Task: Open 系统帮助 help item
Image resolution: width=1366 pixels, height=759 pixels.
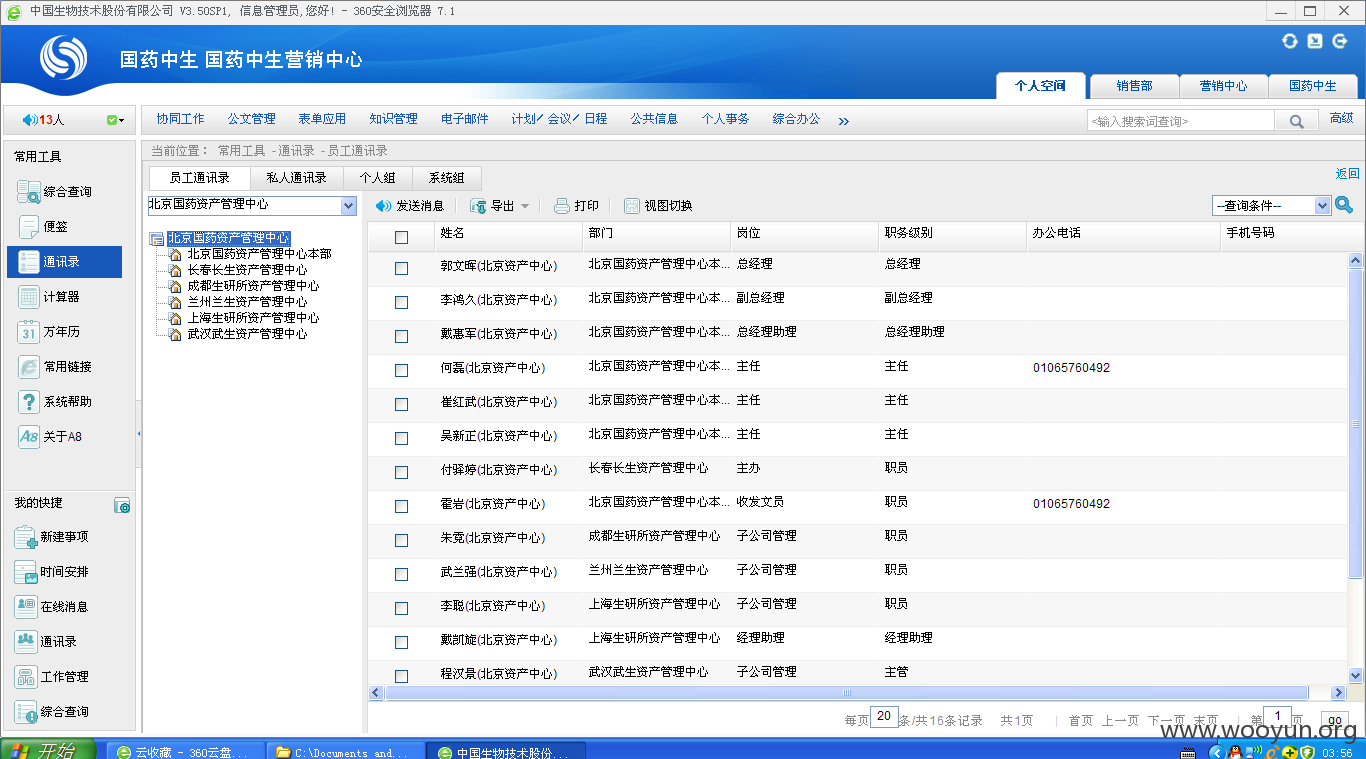Action: [55, 402]
